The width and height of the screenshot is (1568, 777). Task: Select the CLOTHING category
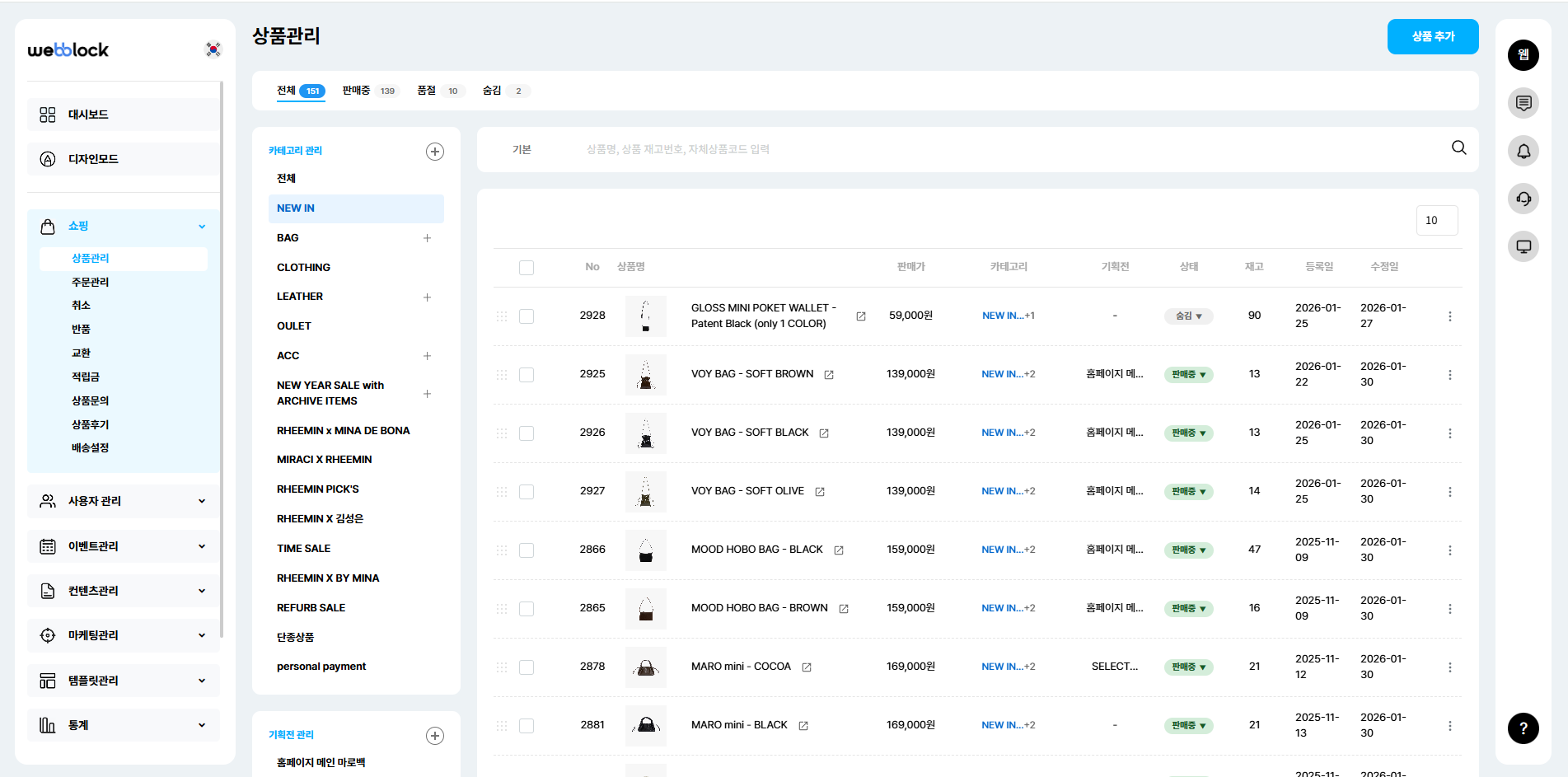tap(303, 268)
